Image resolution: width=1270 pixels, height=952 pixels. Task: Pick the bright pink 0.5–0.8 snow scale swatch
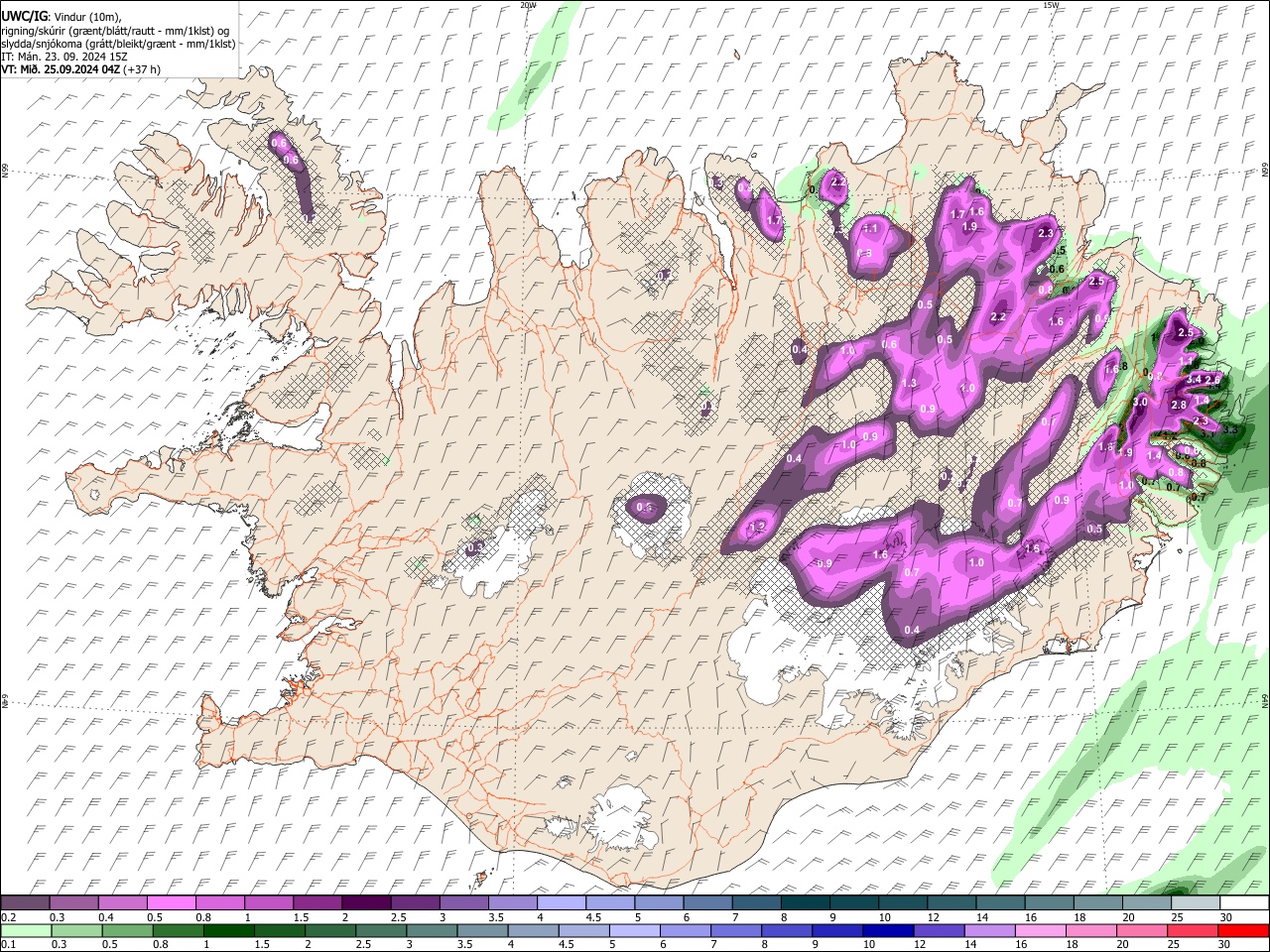171,902
